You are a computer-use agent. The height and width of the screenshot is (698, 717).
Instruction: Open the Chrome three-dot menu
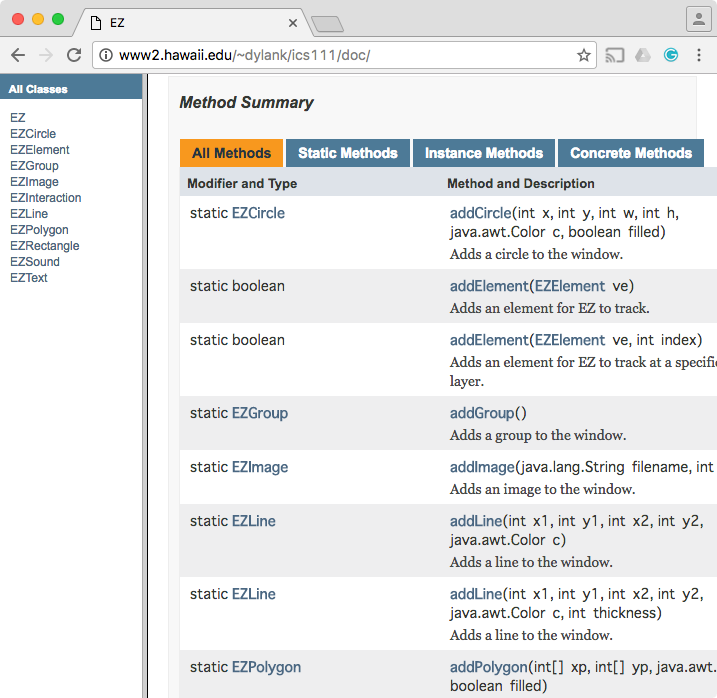click(700, 55)
